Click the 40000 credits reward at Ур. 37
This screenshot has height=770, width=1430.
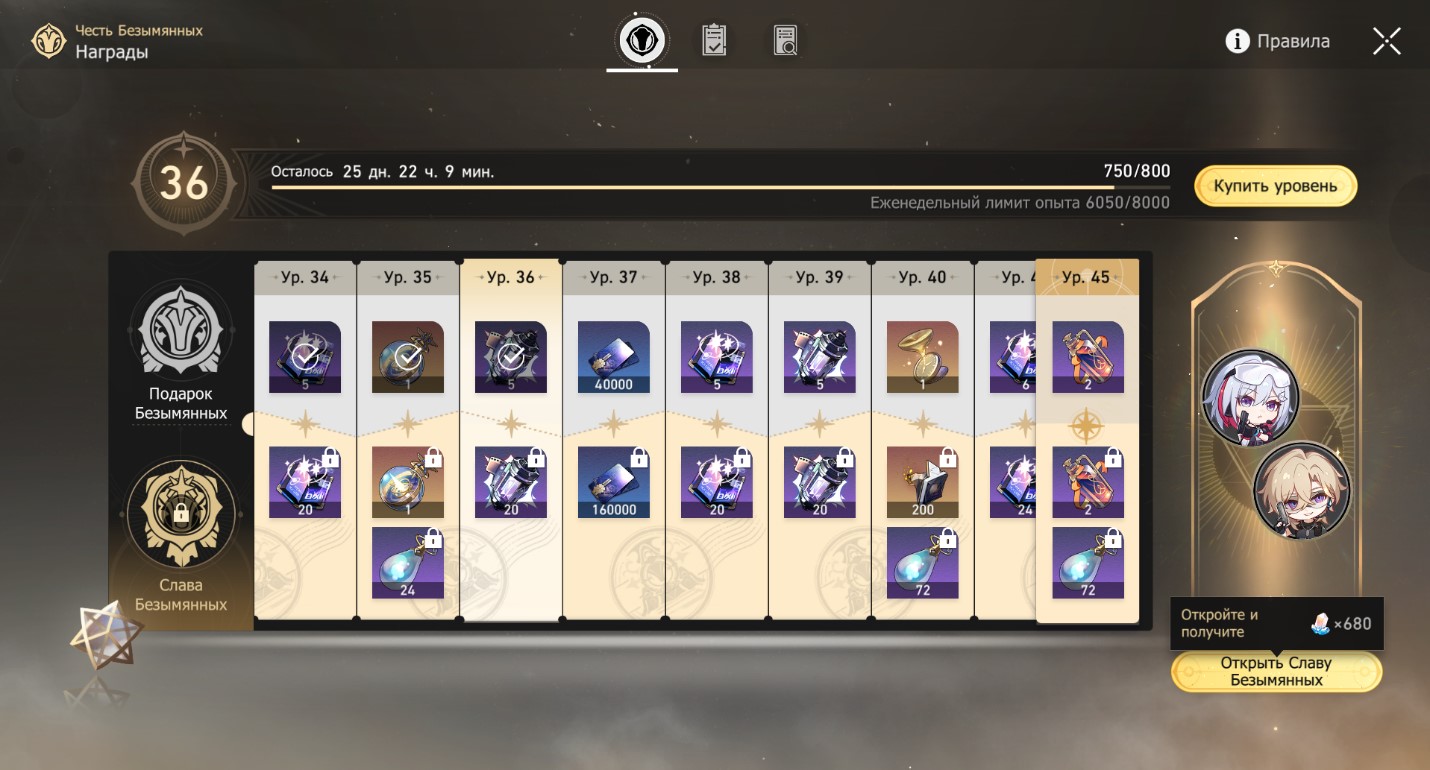pos(614,357)
